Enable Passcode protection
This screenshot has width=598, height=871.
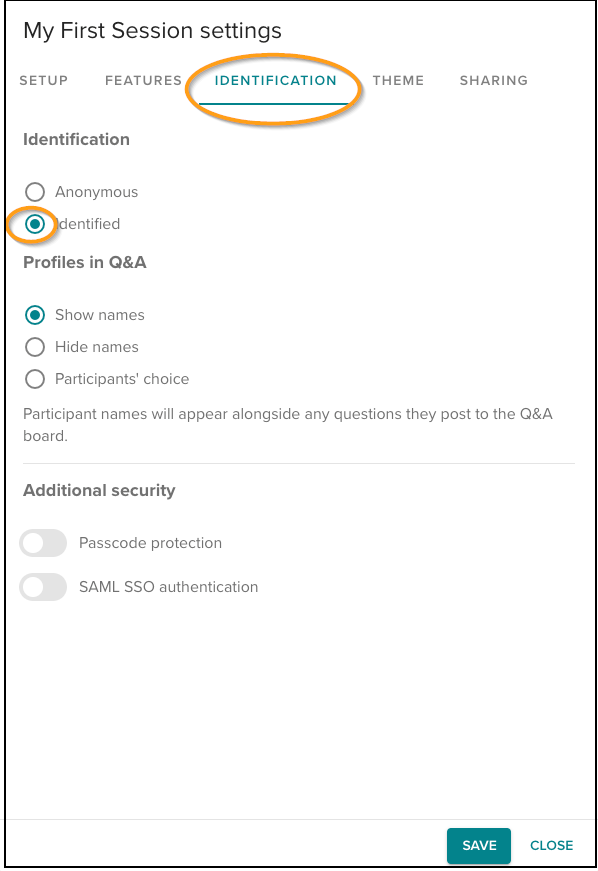tap(43, 542)
